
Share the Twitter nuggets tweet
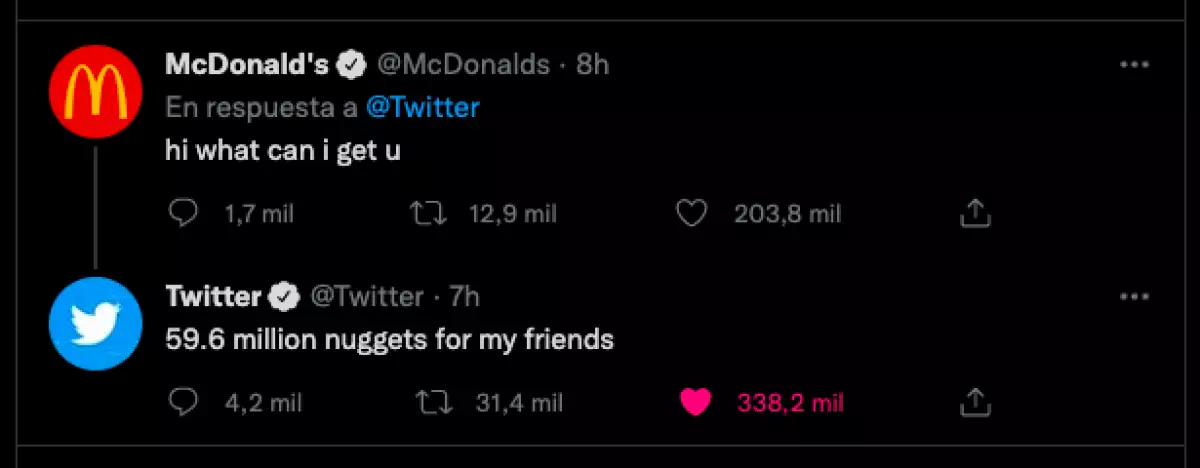coord(975,402)
